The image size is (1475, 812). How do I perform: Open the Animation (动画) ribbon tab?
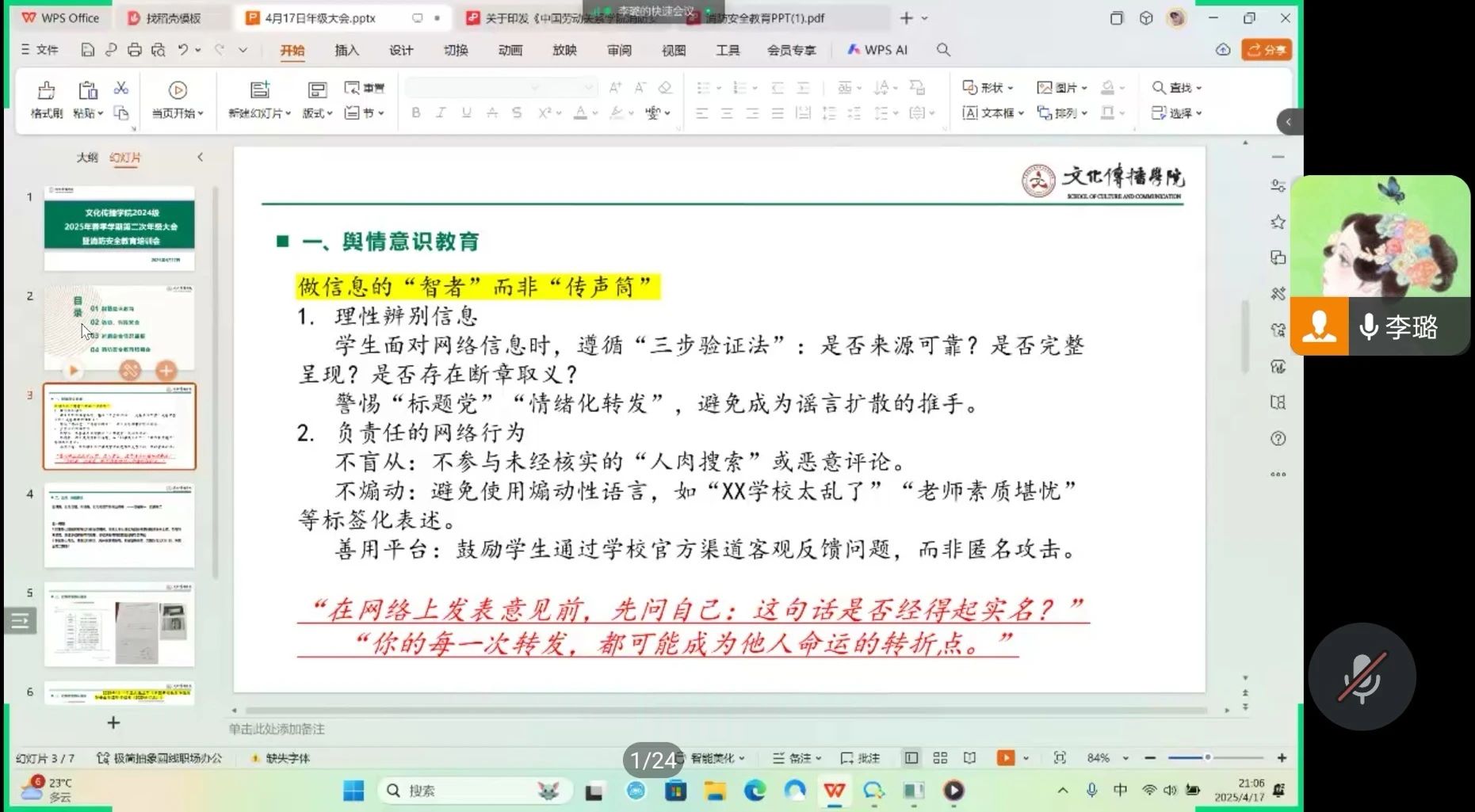pyautogui.click(x=510, y=50)
